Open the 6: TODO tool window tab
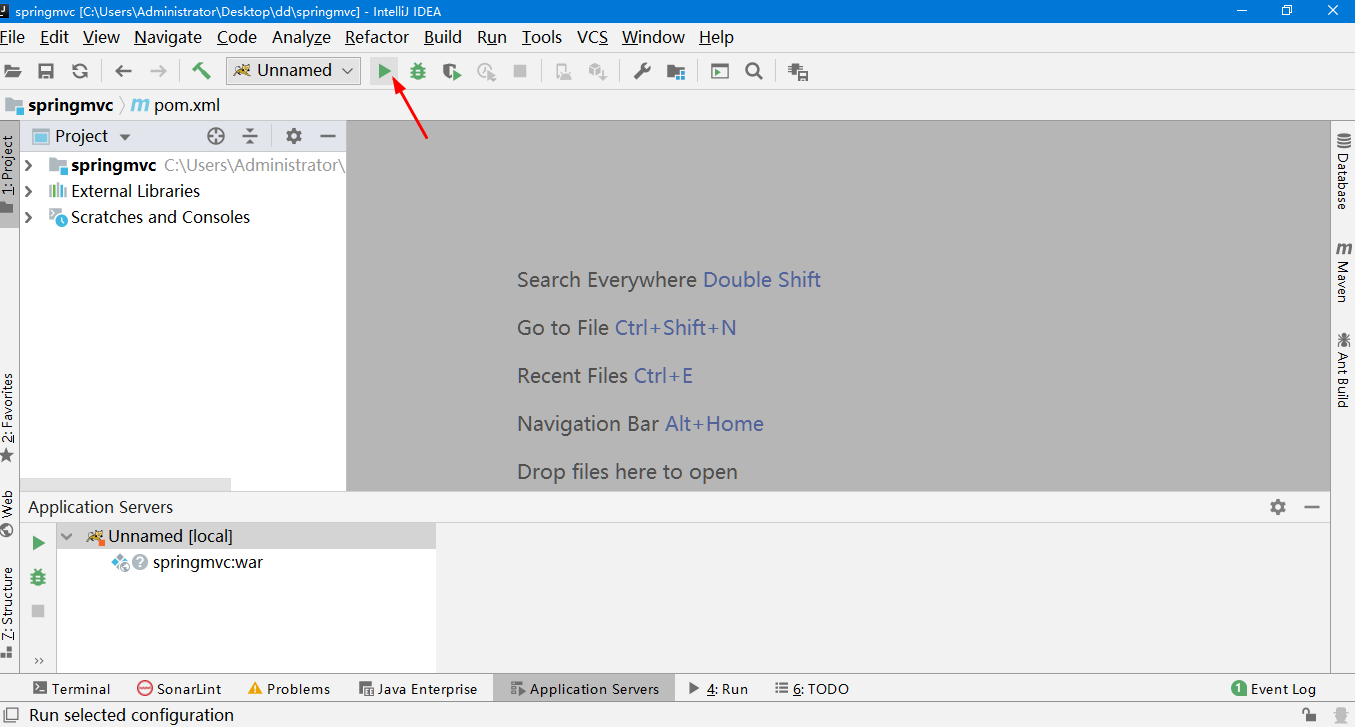The height and width of the screenshot is (727, 1355). coord(811,689)
